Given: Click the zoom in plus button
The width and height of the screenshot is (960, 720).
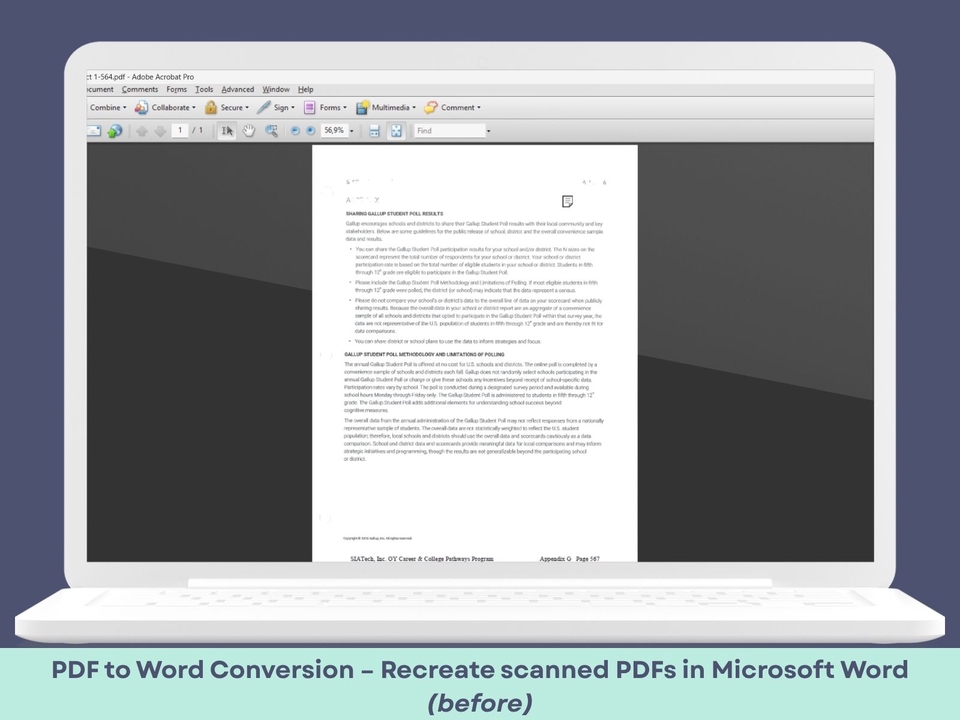Looking at the screenshot, I should pos(310,131).
